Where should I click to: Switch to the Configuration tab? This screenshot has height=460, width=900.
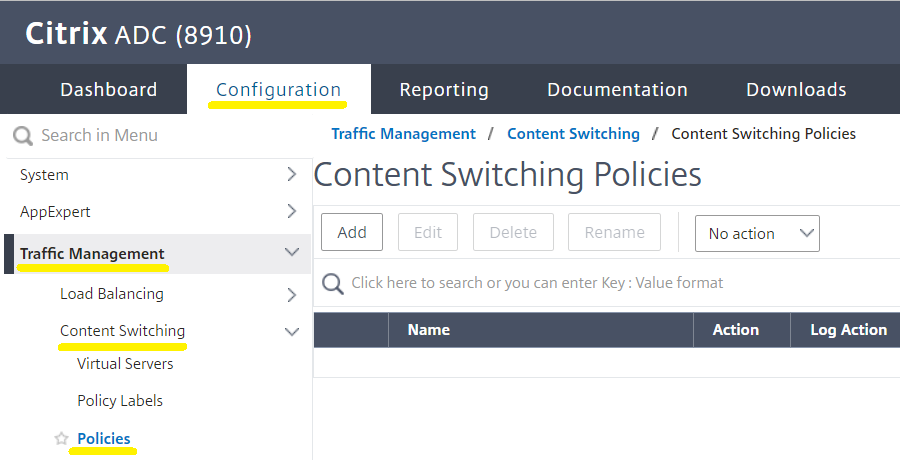pyautogui.click(x=278, y=90)
